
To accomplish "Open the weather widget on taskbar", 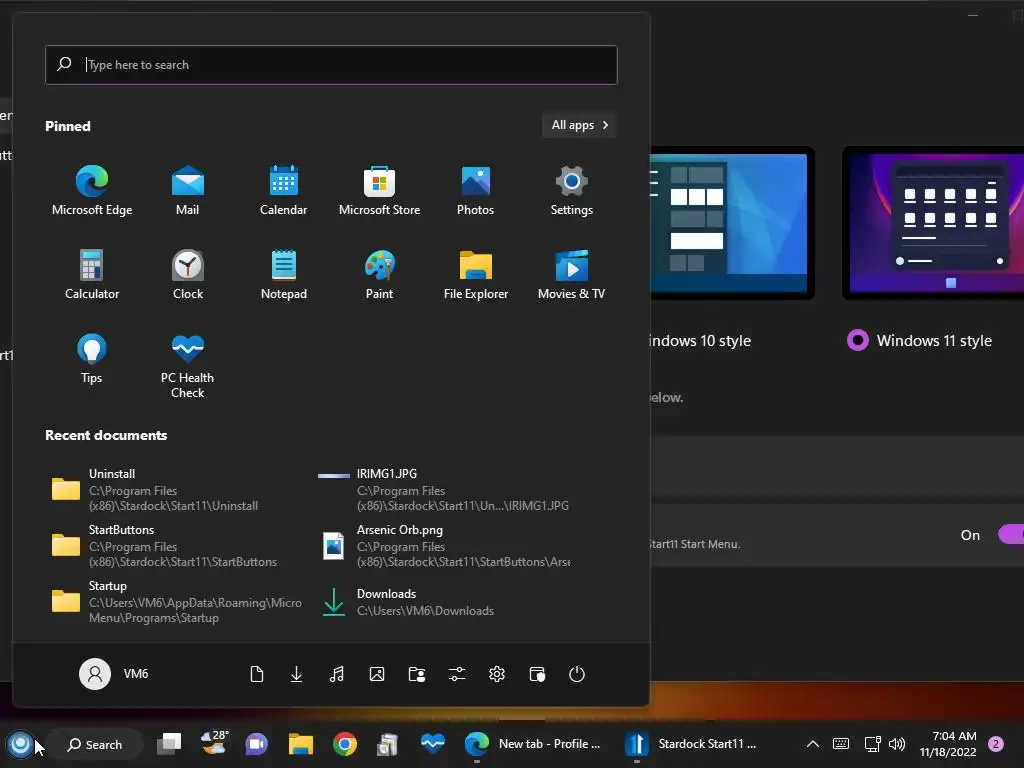I will pyautogui.click(x=214, y=744).
